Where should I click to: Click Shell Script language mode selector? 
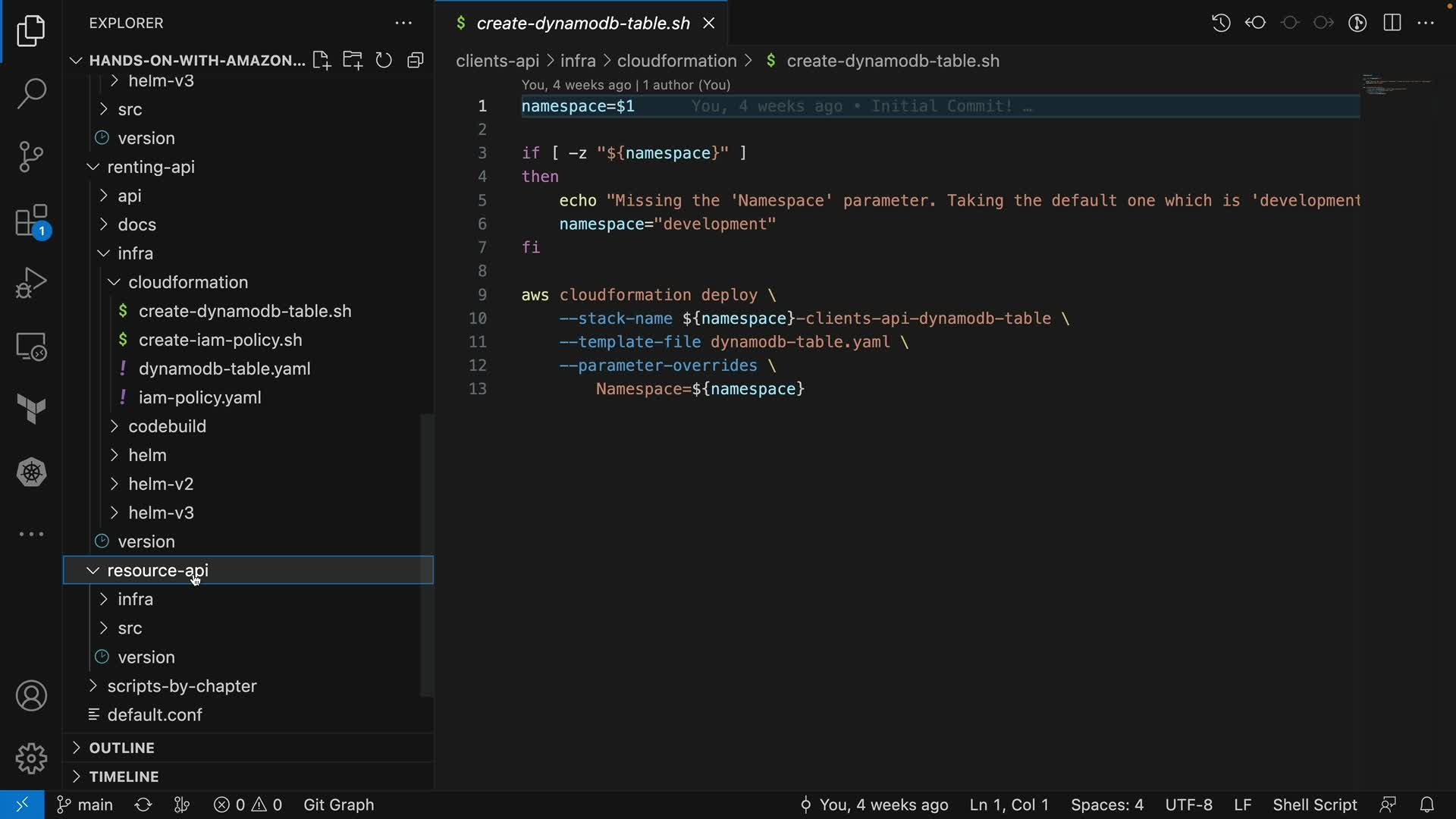coord(1314,805)
